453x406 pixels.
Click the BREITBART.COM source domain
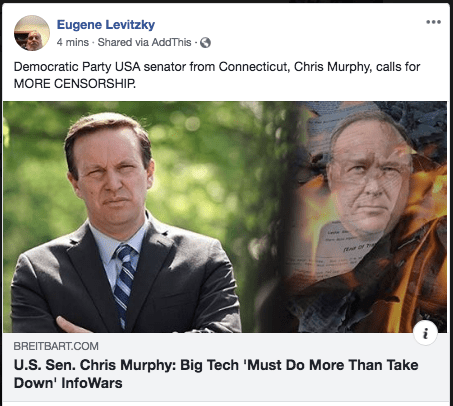coord(56,346)
